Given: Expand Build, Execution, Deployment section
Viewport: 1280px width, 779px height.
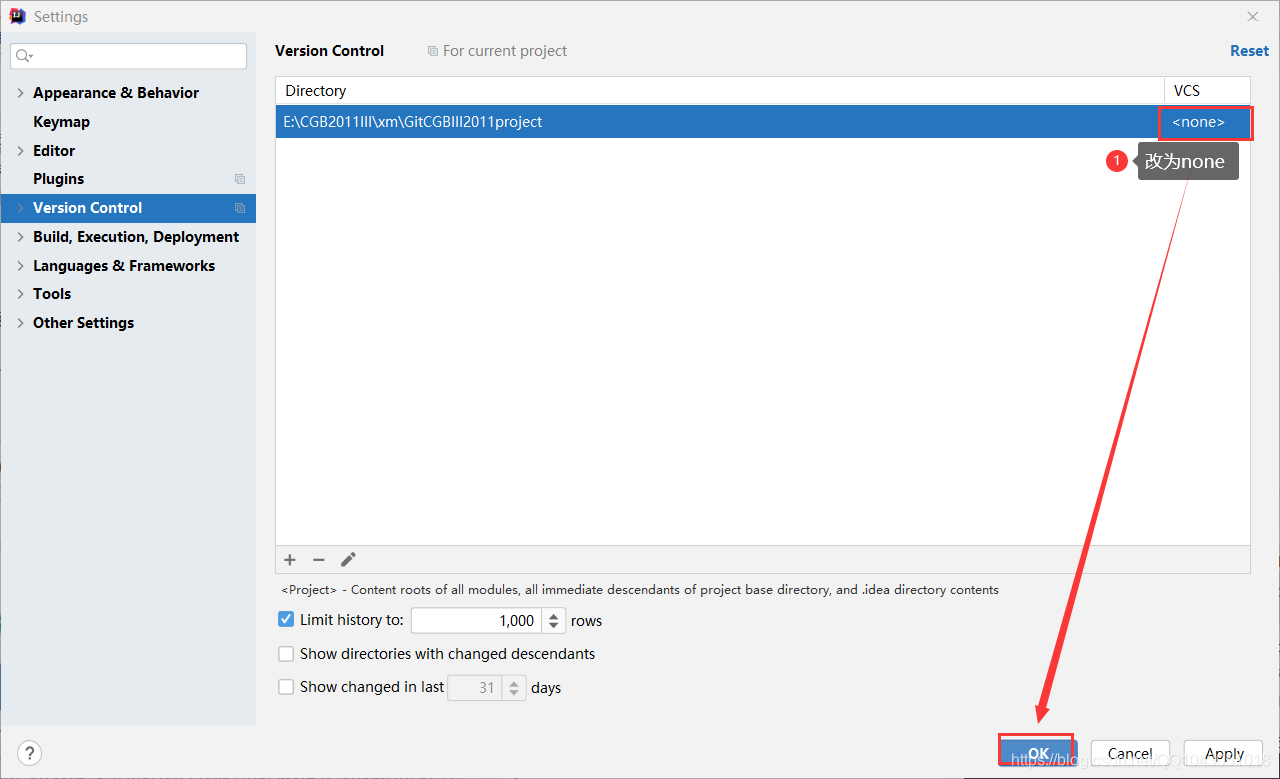Looking at the screenshot, I should pyautogui.click(x=20, y=237).
